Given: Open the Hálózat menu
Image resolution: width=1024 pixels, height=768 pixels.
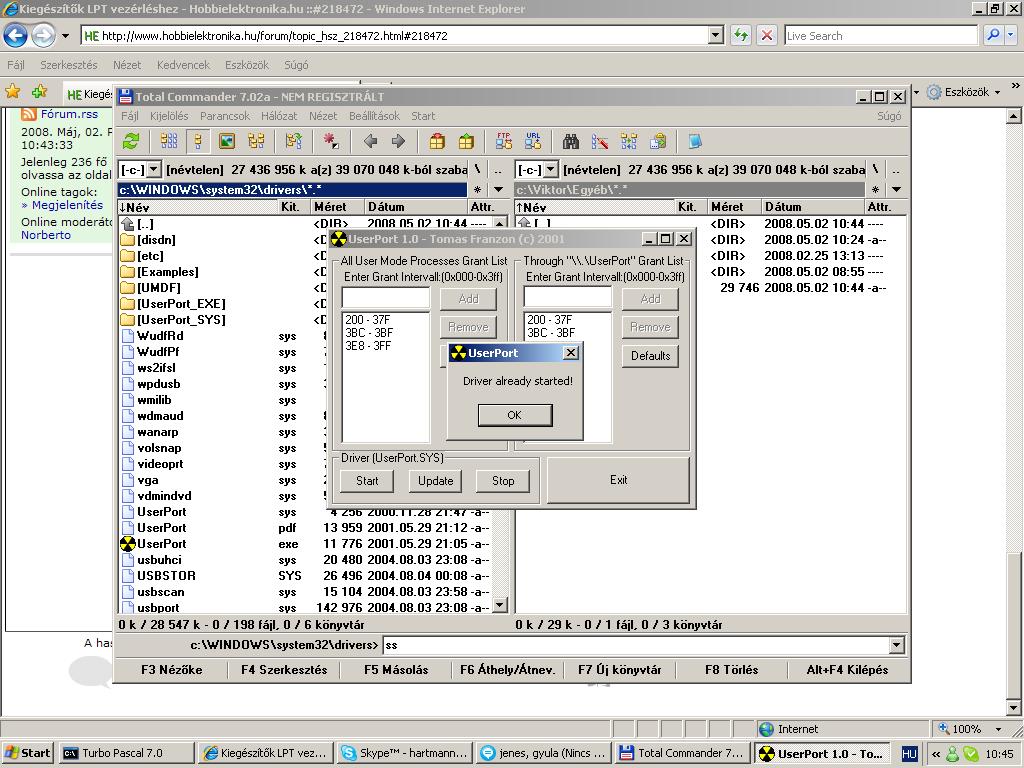Looking at the screenshot, I should pos(279,116).
